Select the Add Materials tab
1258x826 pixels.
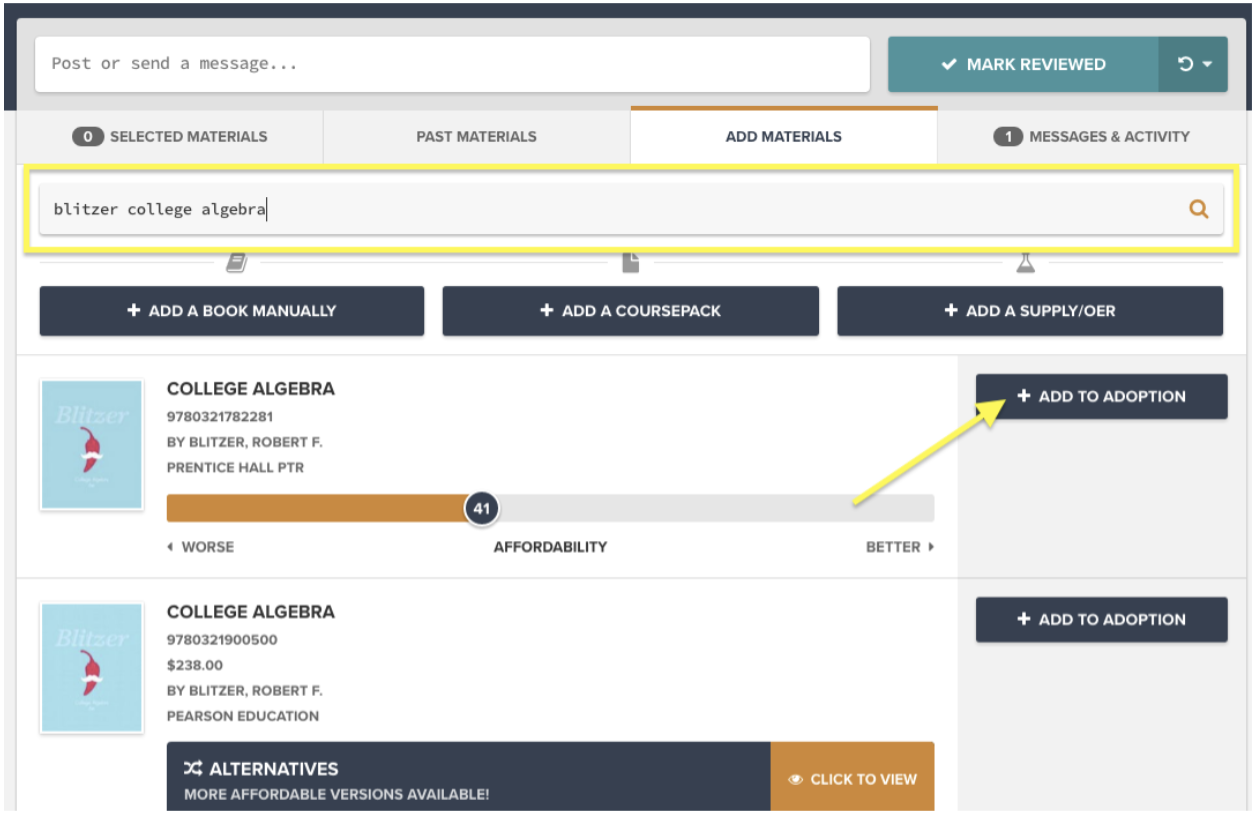784,136
